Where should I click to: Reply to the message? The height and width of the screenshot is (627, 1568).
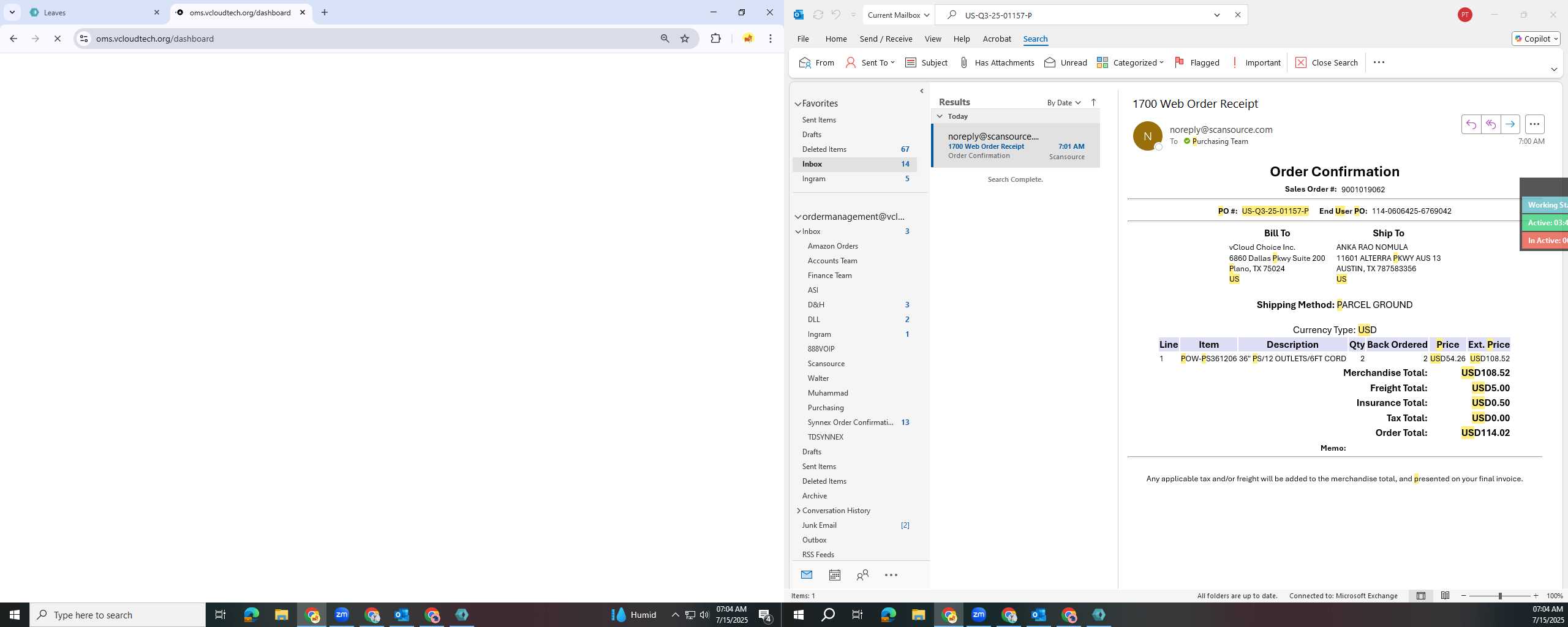click(1471, 124)
